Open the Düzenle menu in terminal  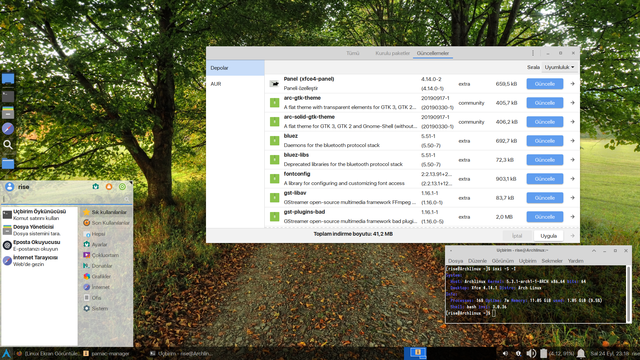[x=477, y=261]
